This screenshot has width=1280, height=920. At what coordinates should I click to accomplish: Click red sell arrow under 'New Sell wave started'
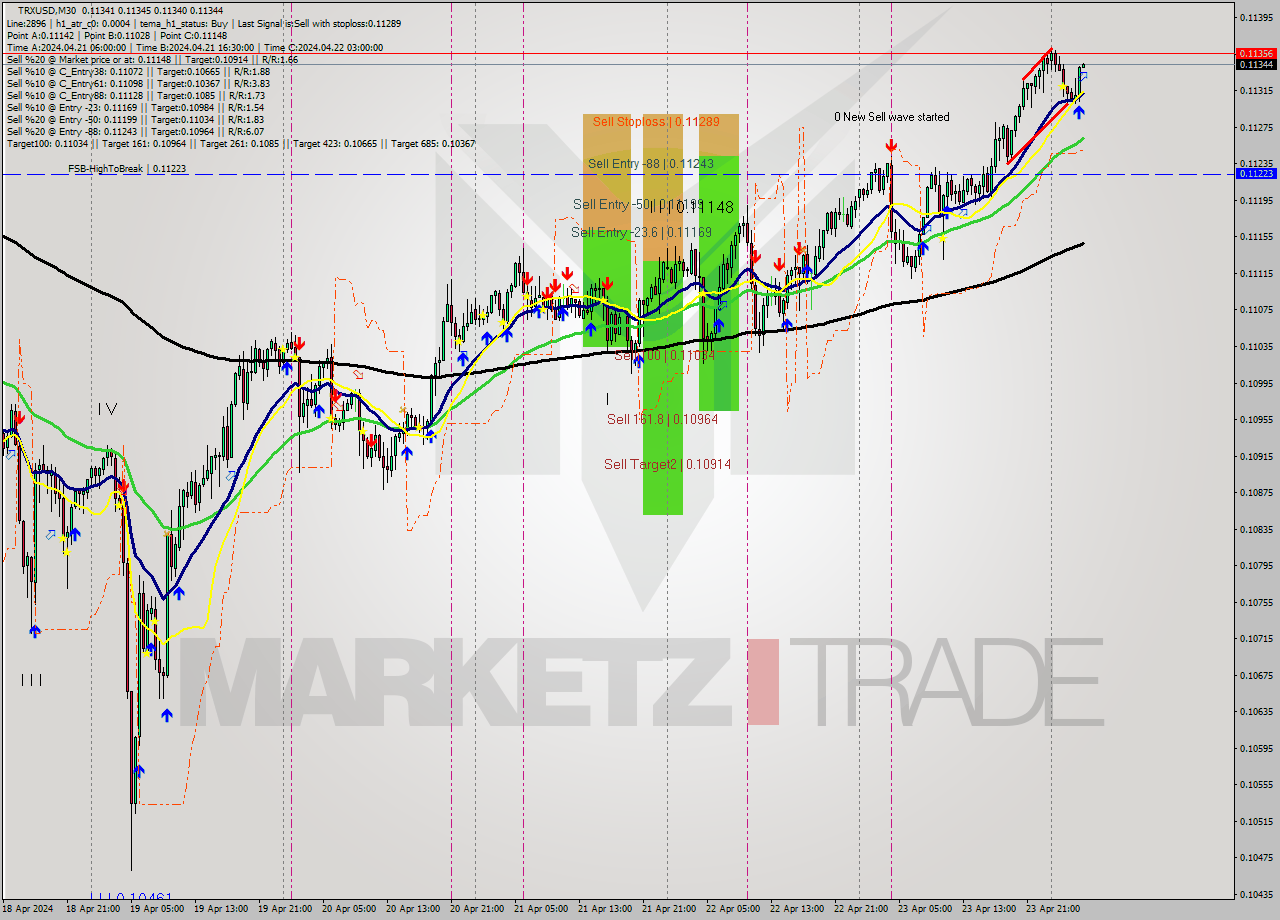point(890,146)
